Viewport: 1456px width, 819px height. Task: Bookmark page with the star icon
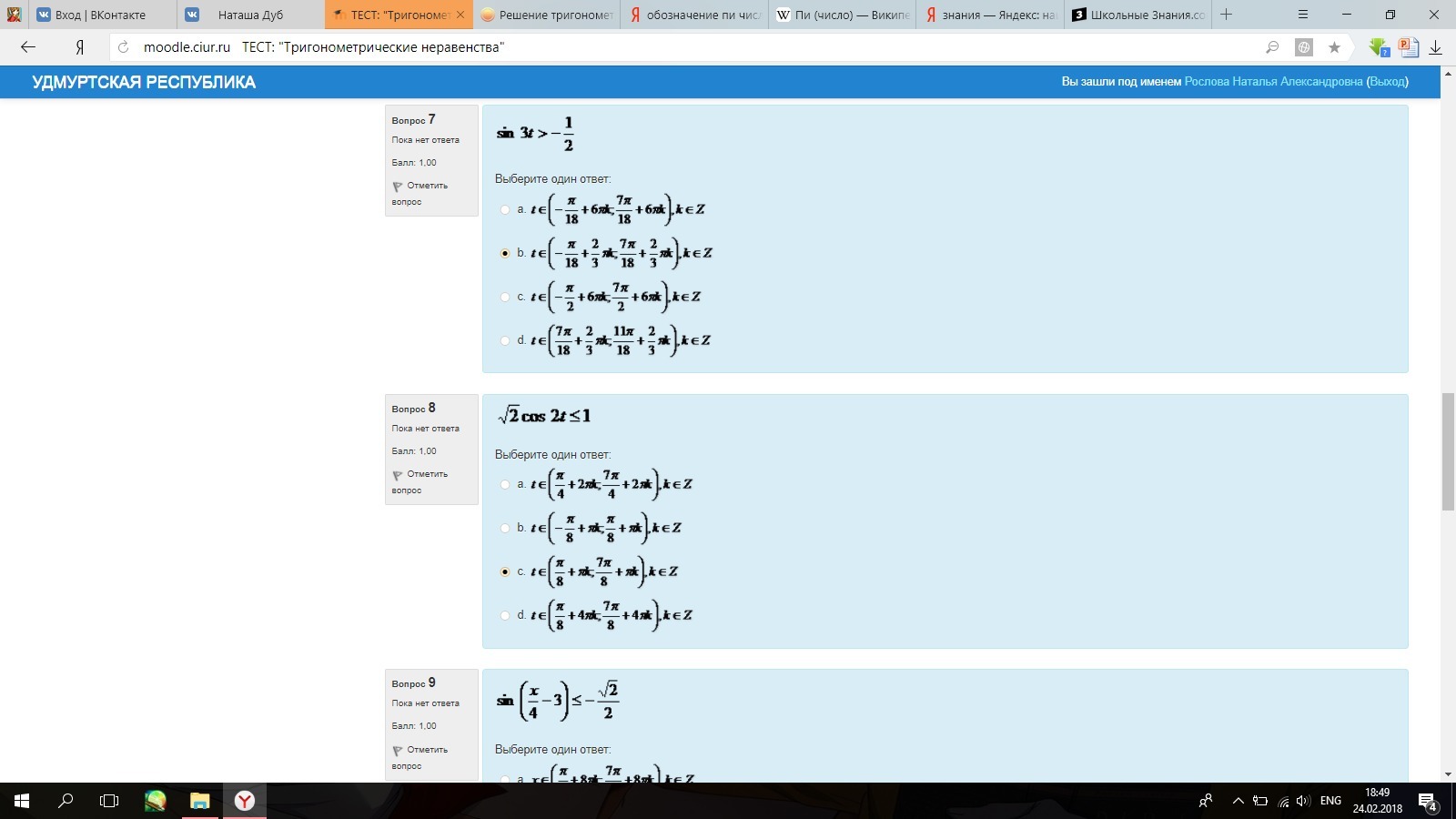tap(1334, 47)
